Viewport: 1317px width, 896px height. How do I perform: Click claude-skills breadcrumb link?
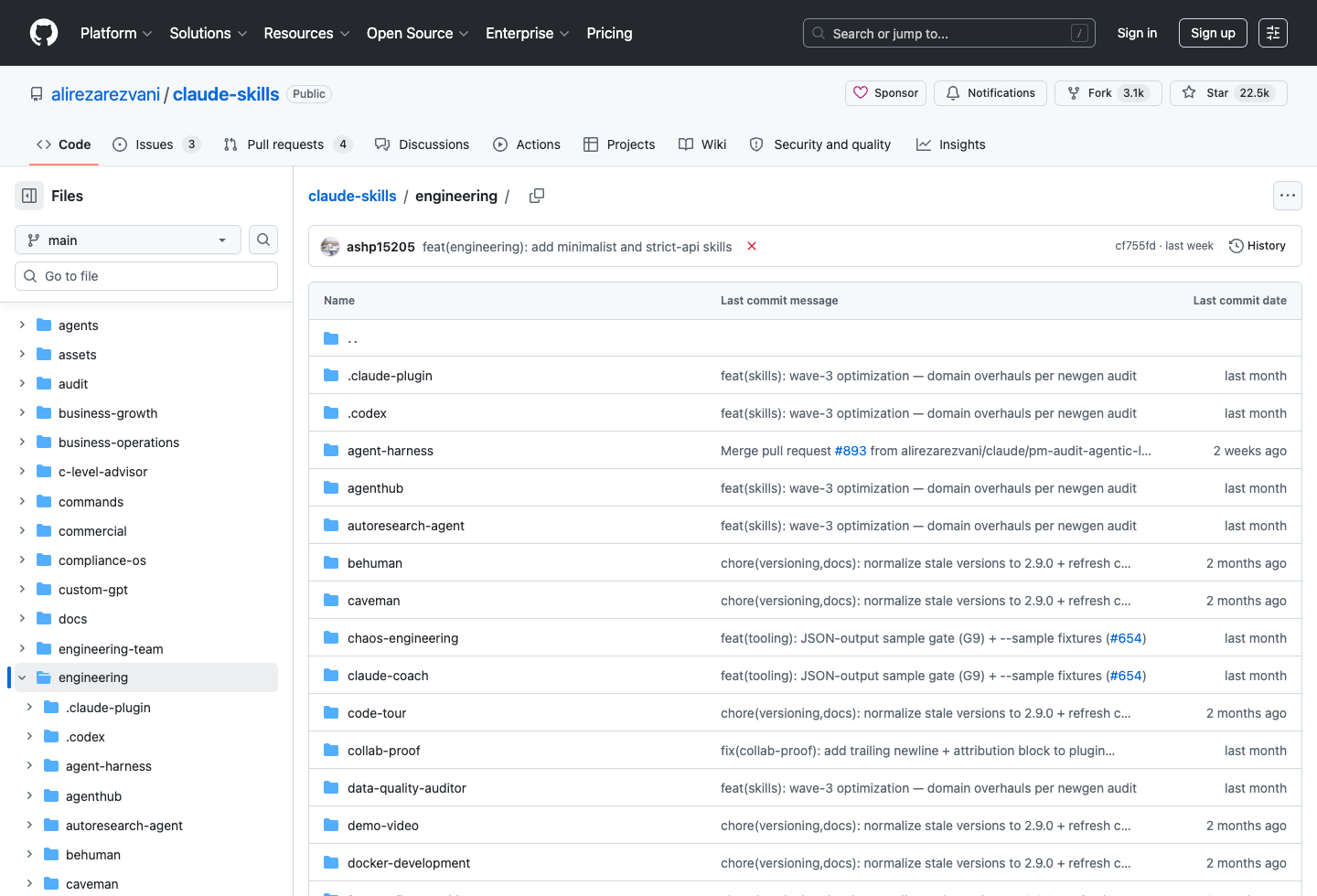(x=352, y=196)
